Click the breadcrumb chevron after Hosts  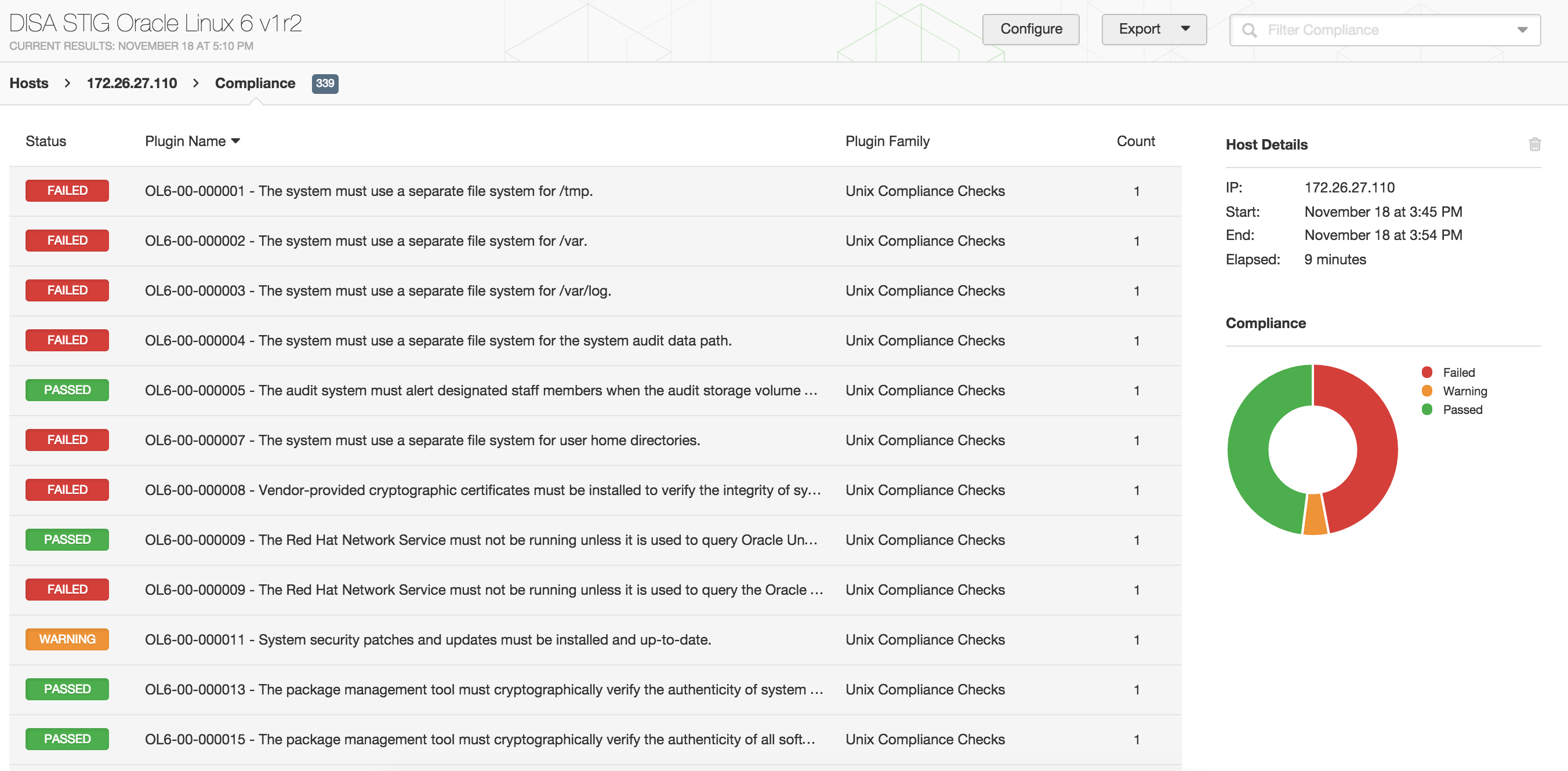click(68, 83)
